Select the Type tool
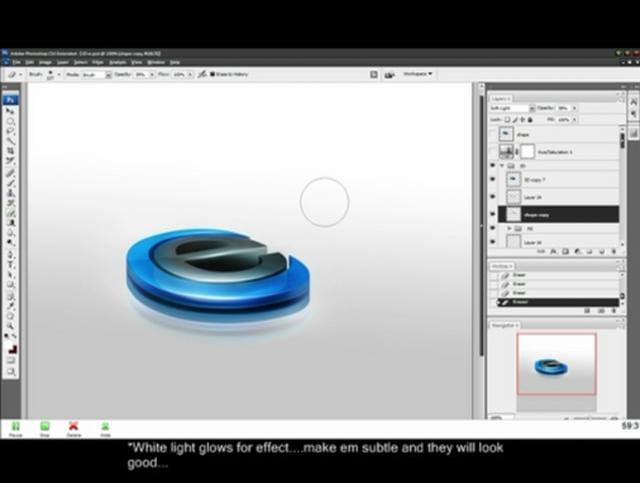This screenshot has height=483, width=640. (x=10, y=265)
